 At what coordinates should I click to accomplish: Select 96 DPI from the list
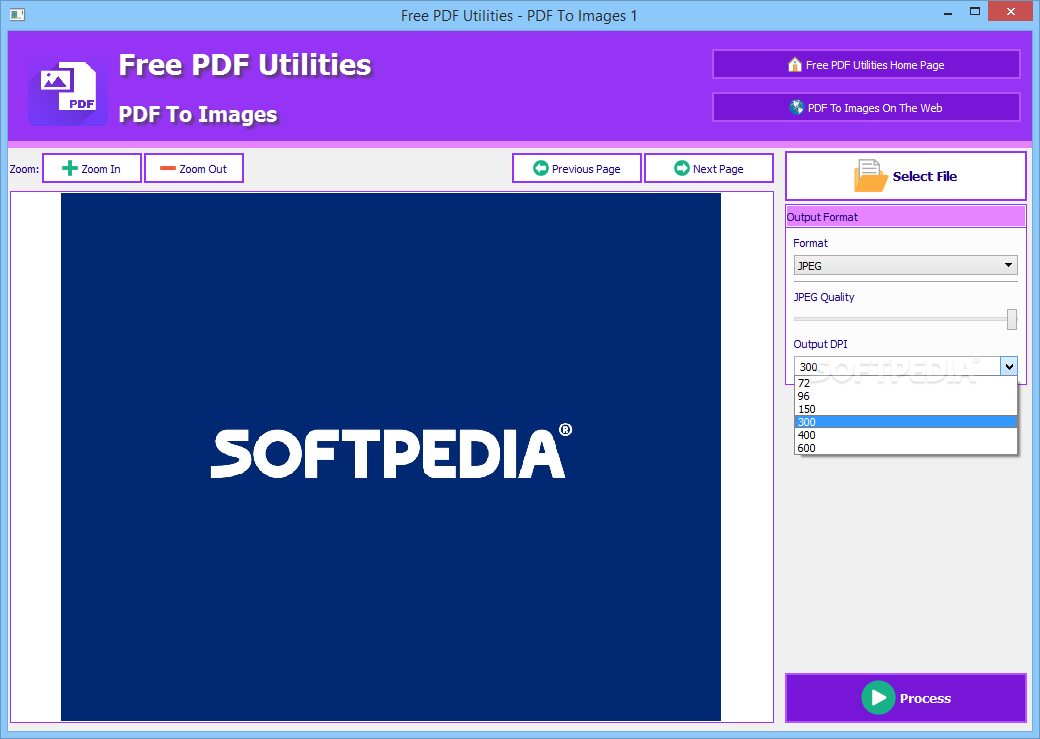905,396
